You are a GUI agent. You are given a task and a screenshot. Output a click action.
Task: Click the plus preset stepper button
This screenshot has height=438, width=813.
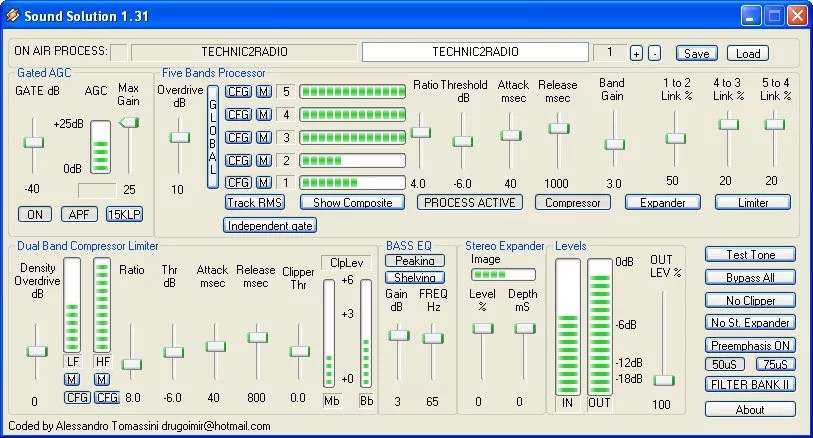point(636,53)
